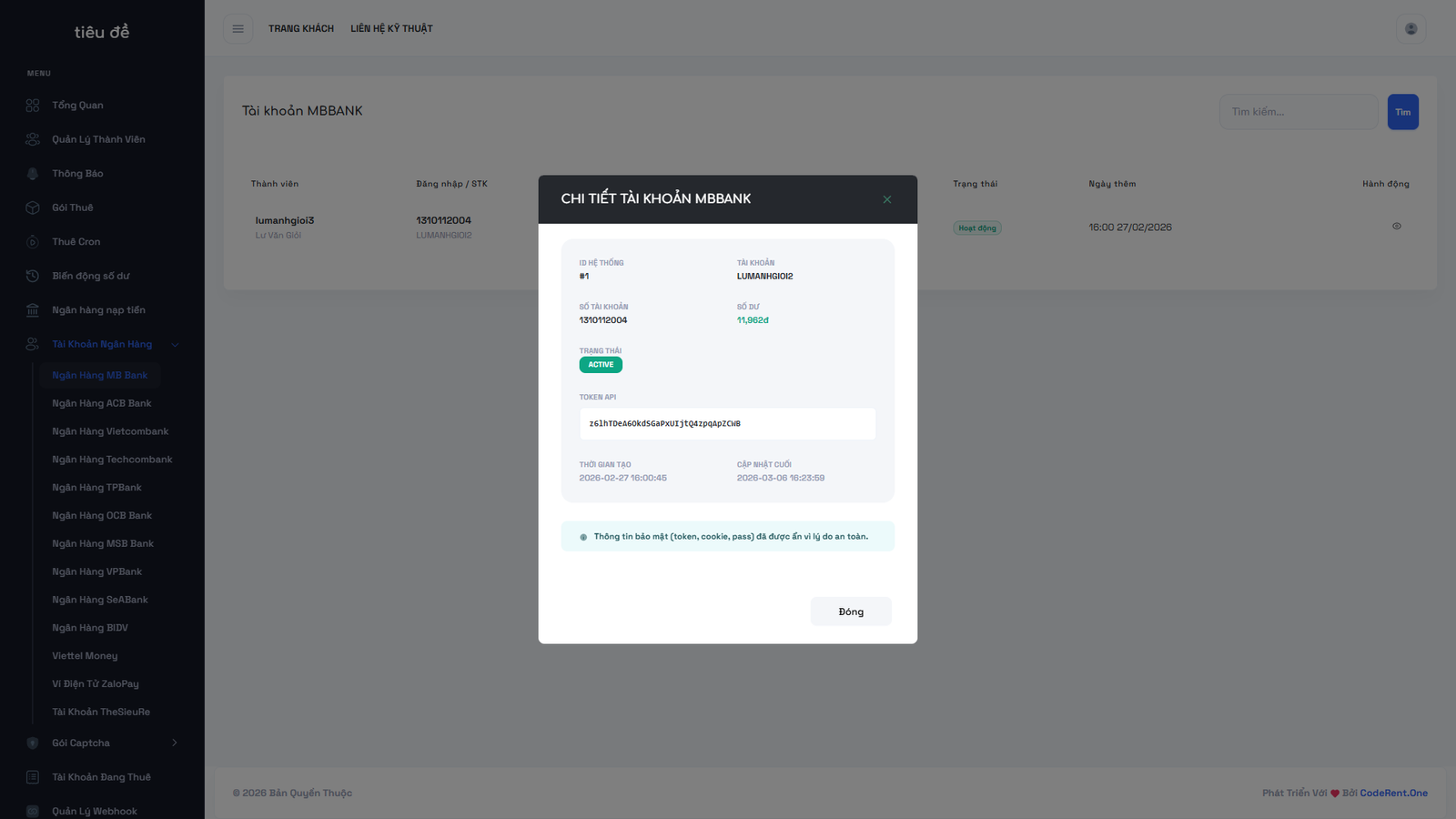Open Ngân Hàng ACB Bank page

[102, 403]
